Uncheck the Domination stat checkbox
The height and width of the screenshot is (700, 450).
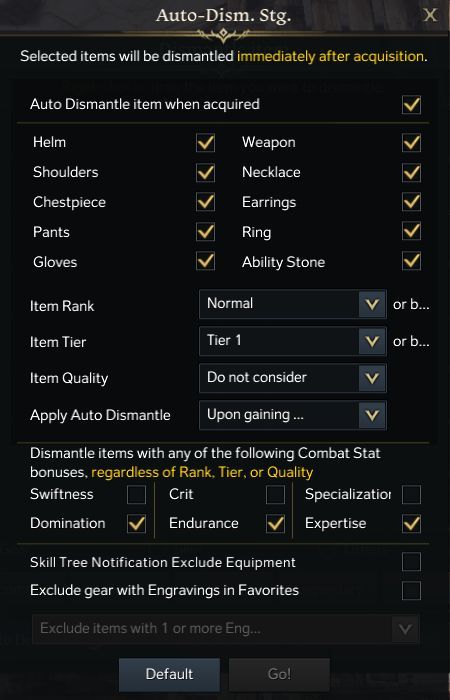(x=136, y=524)
